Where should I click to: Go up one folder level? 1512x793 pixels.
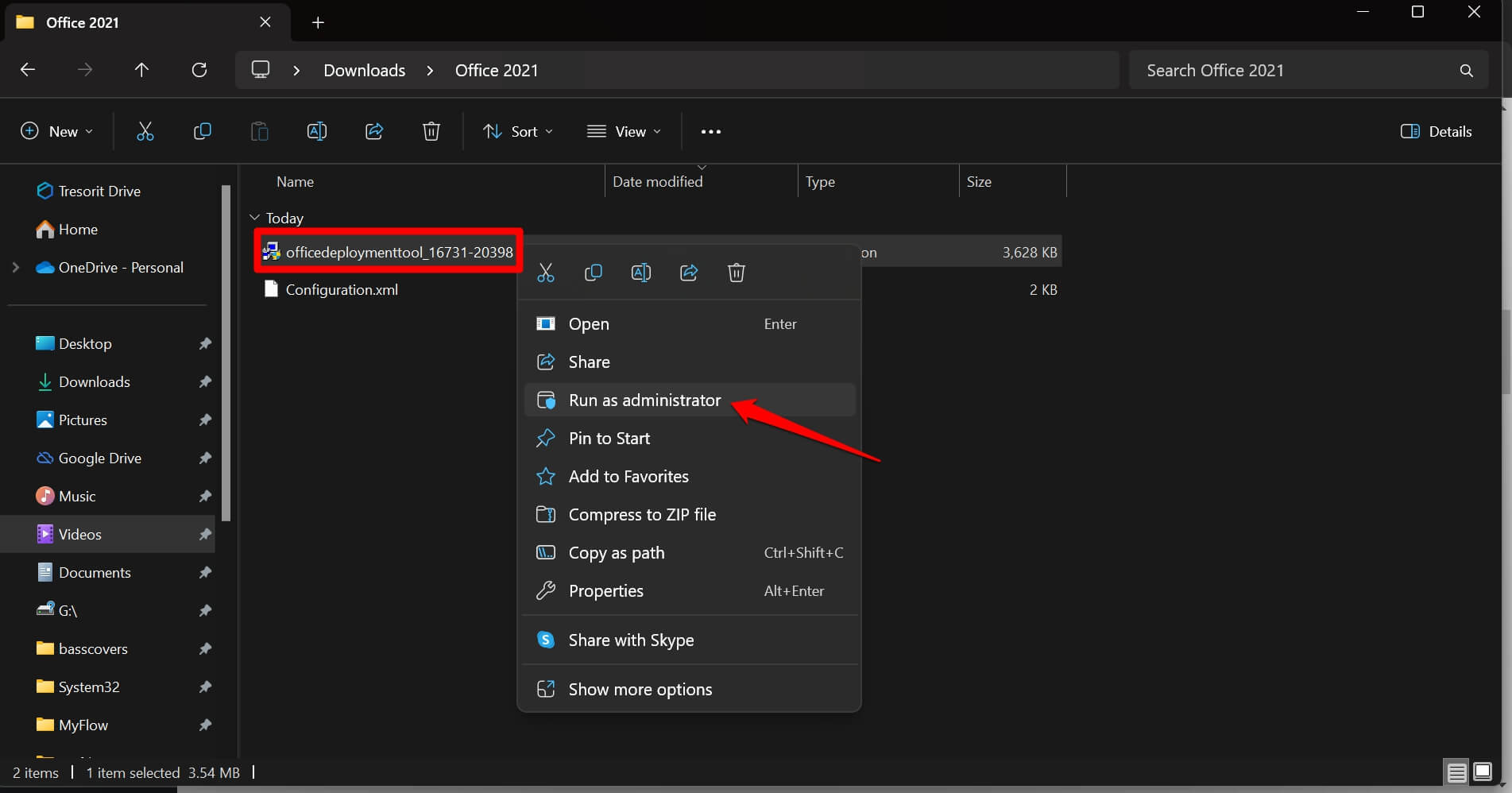click(x=141, y=70)
